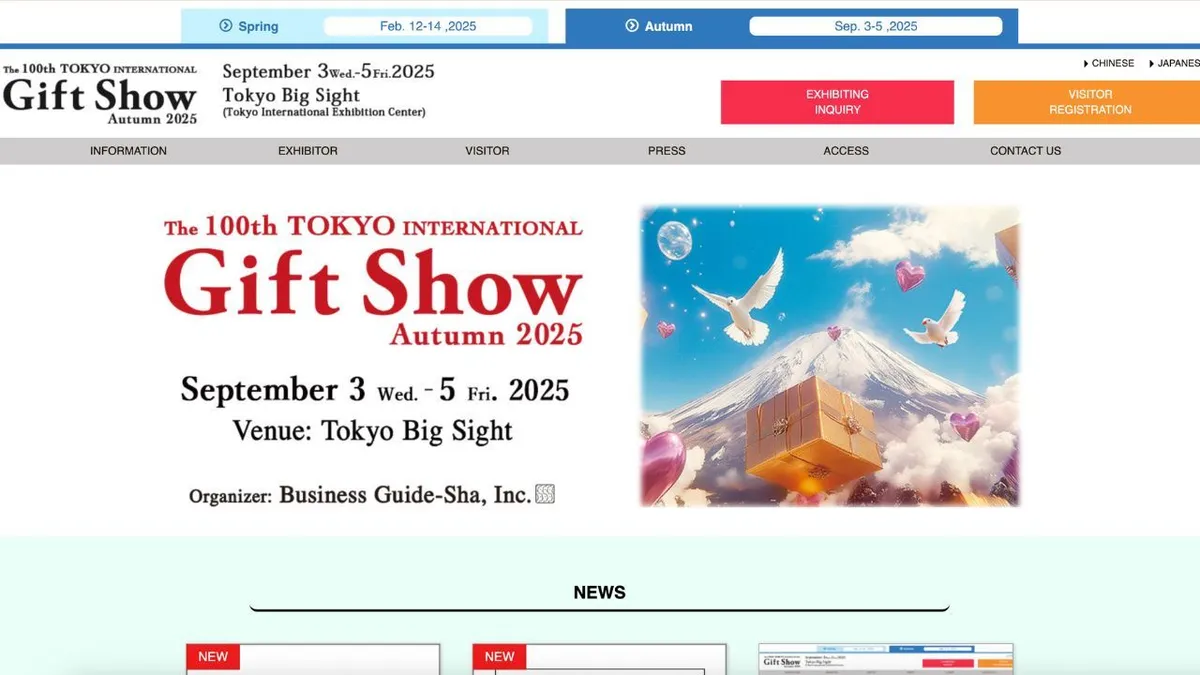The height and width of the screenshot is (675, 1200).
Task: Open the ACCESS menu
Action: pos(846,151)
